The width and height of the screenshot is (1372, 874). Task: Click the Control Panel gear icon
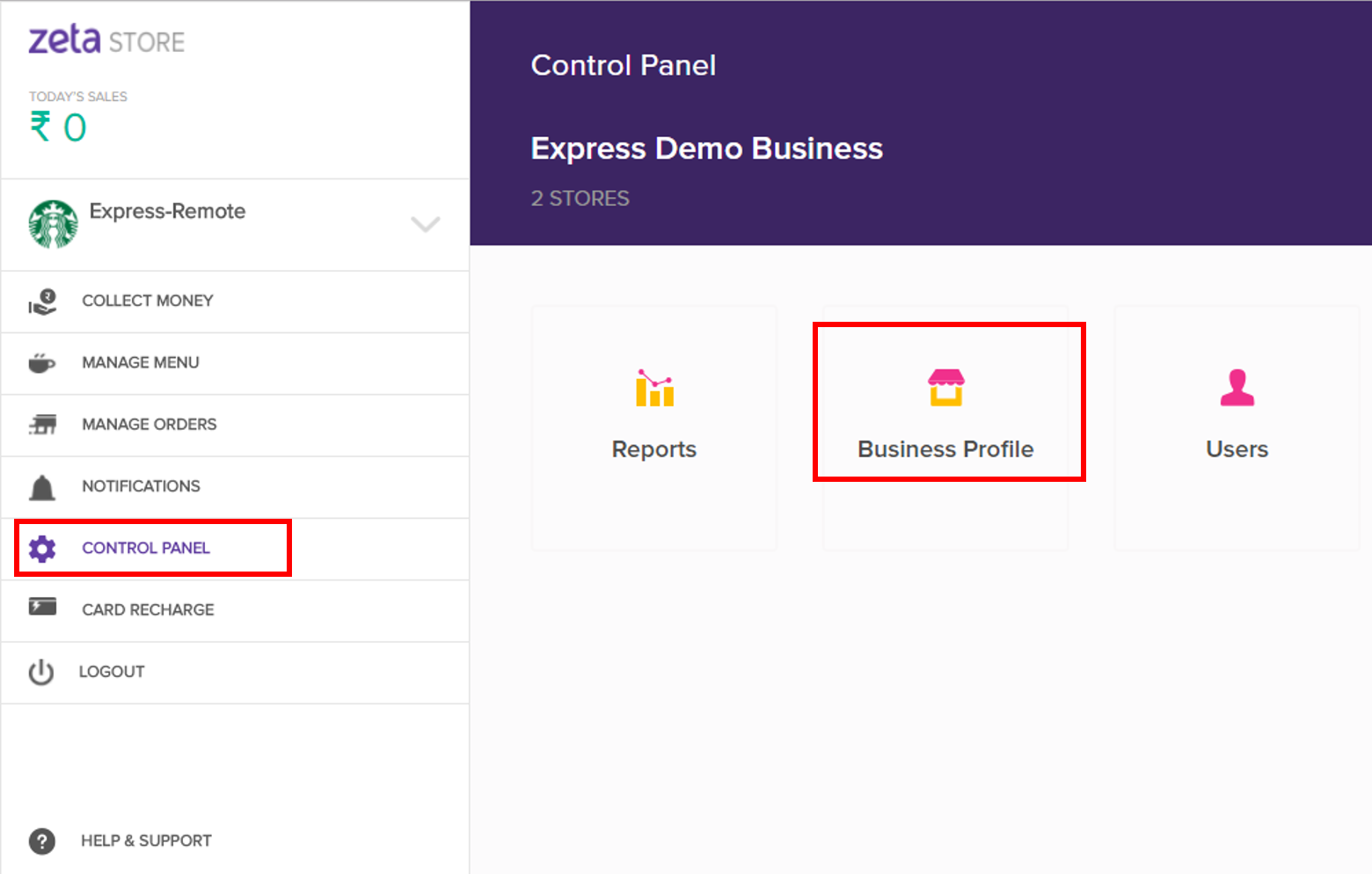(42, 549)
